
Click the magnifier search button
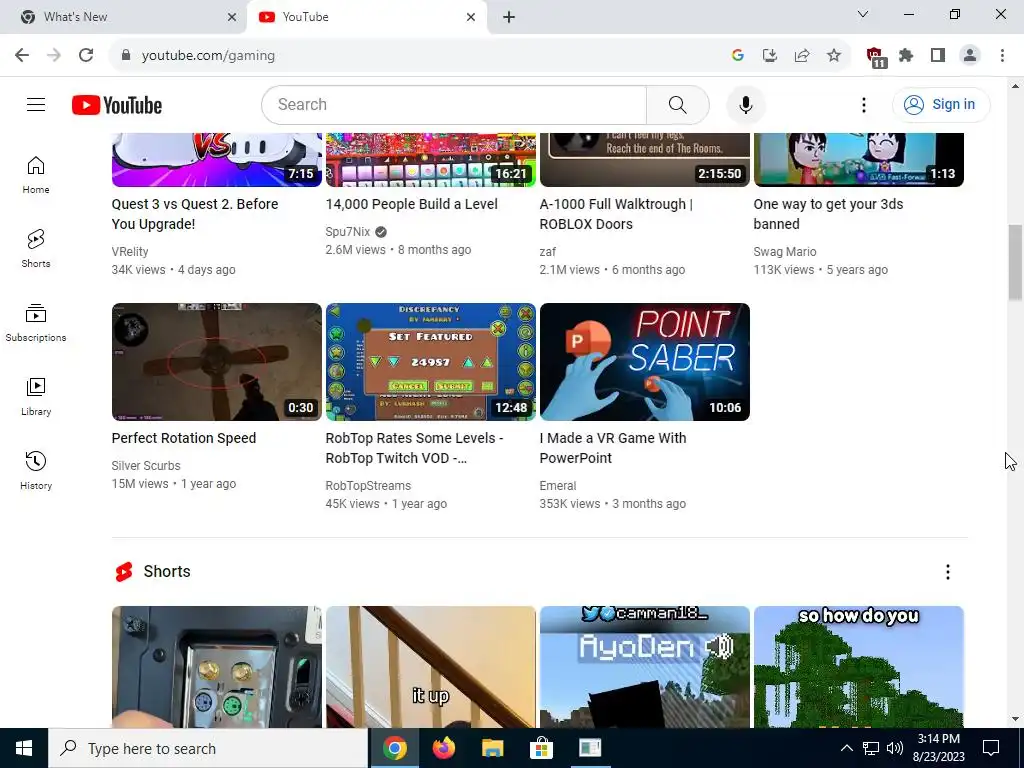677,104
